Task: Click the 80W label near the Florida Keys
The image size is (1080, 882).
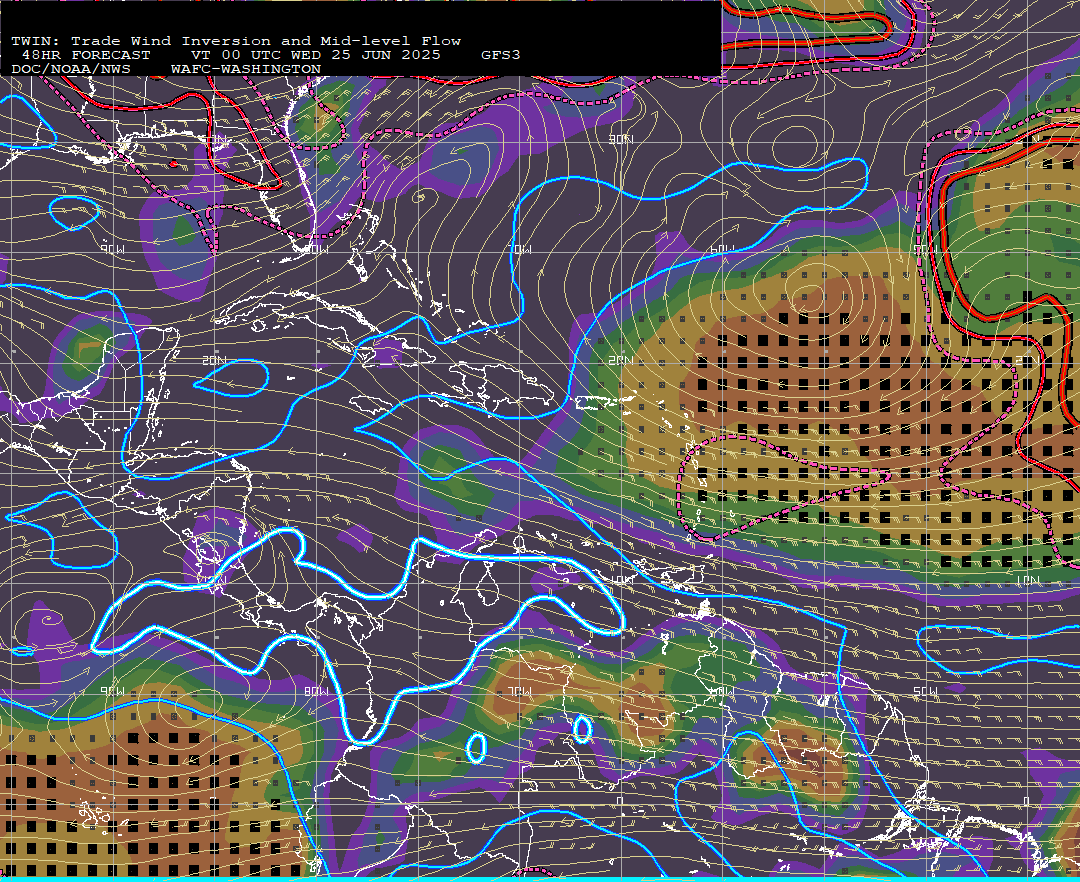Action: click(x=316, y=249)
